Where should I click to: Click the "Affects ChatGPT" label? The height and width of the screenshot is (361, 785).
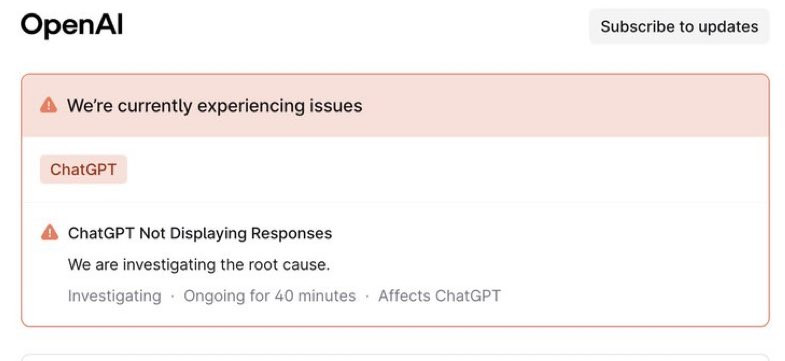pyautogui.click(x=440, y=296)
